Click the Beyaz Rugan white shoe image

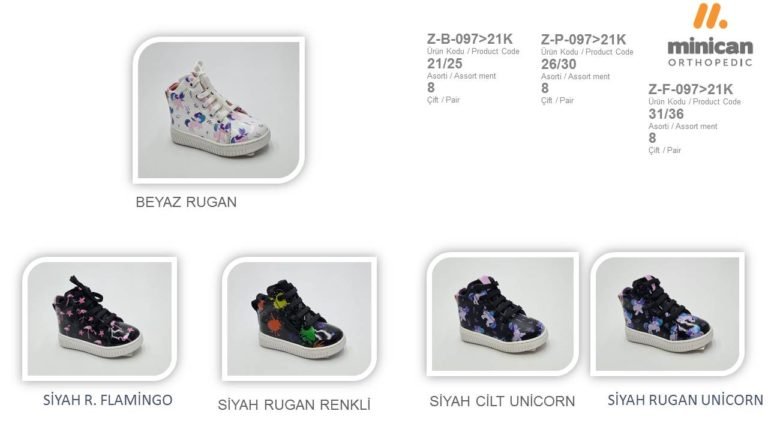218,110
